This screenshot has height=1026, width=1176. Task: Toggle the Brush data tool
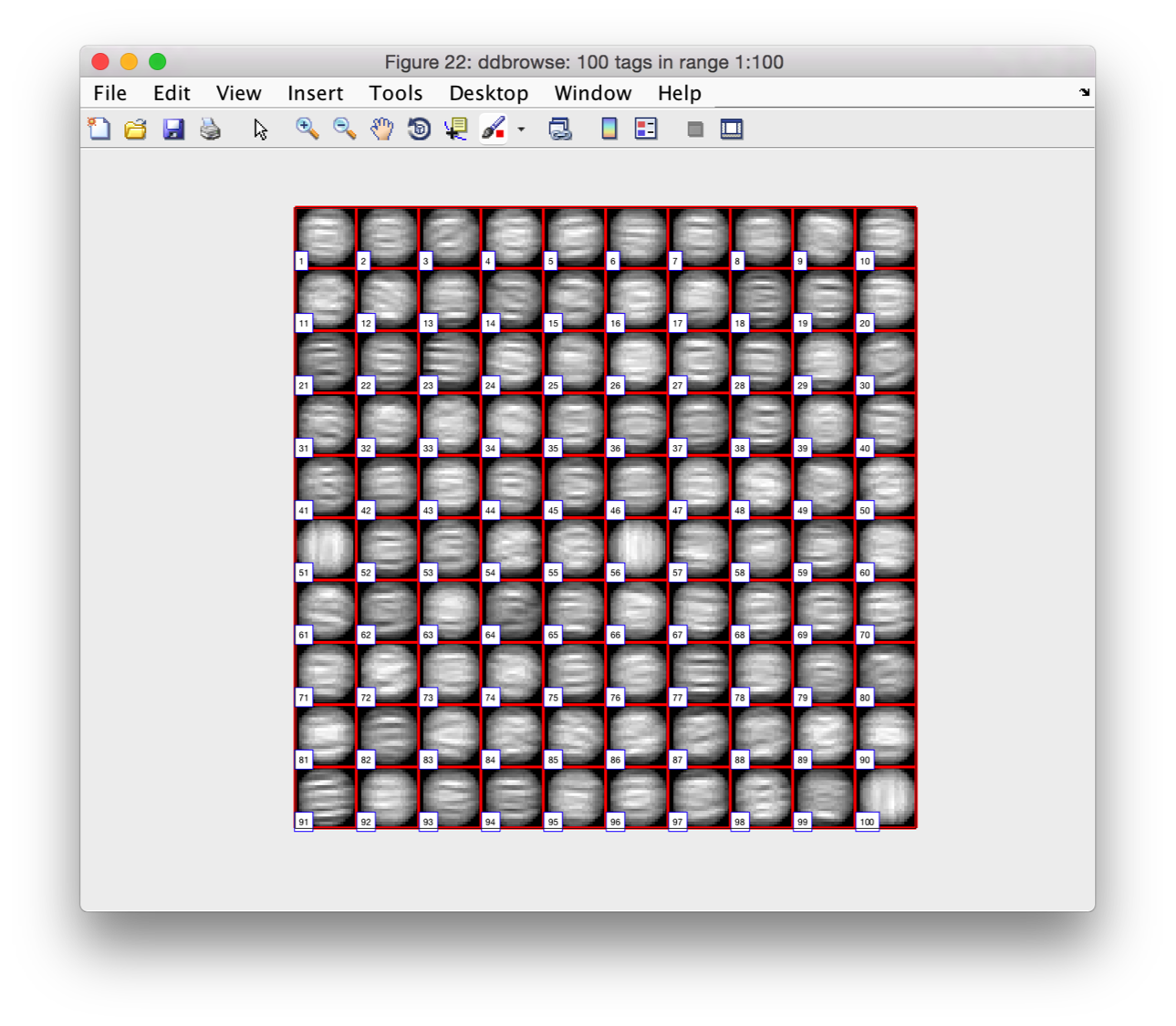(x=494, y=129)
